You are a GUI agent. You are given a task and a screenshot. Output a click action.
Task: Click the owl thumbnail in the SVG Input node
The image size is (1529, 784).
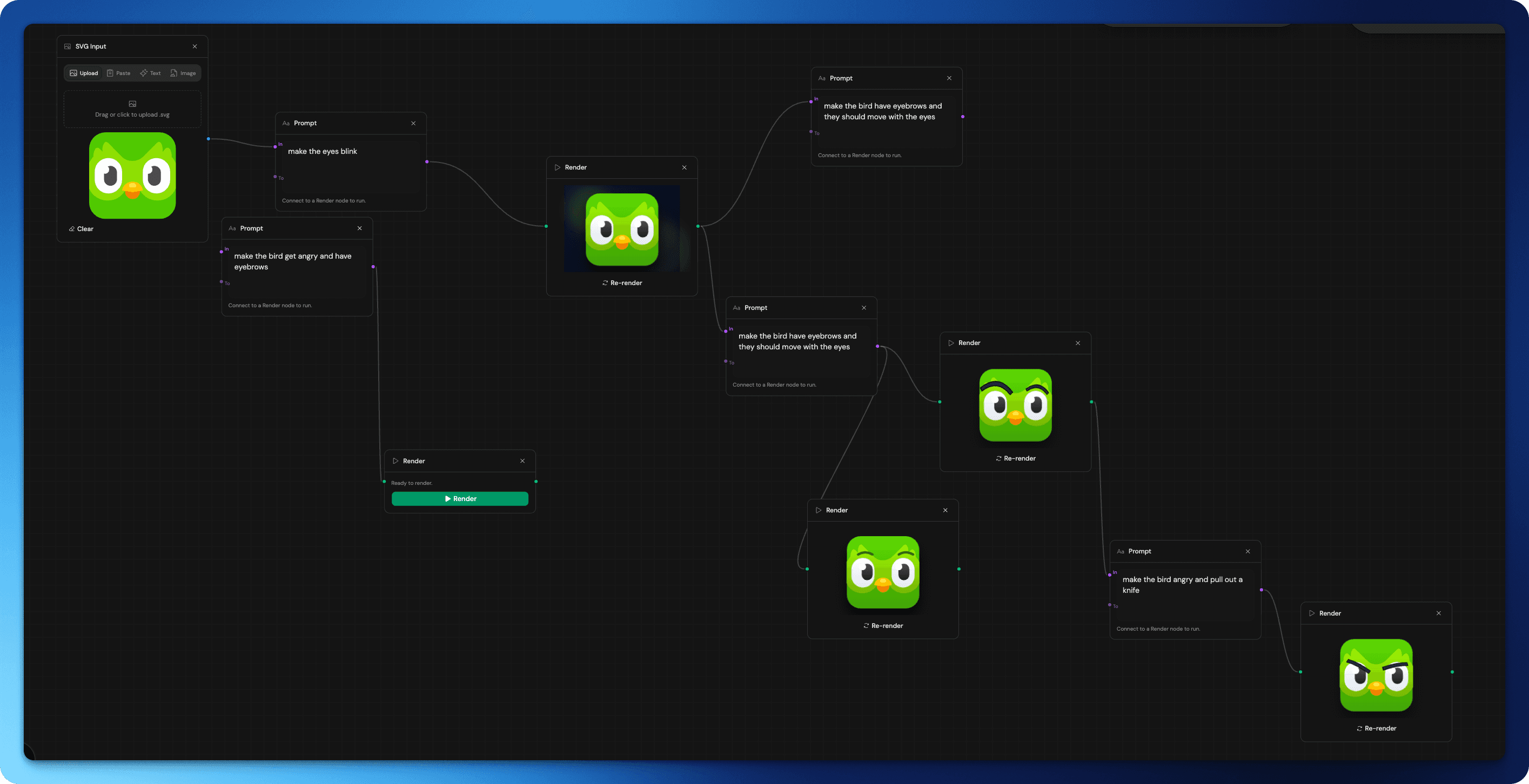[132, 175]
